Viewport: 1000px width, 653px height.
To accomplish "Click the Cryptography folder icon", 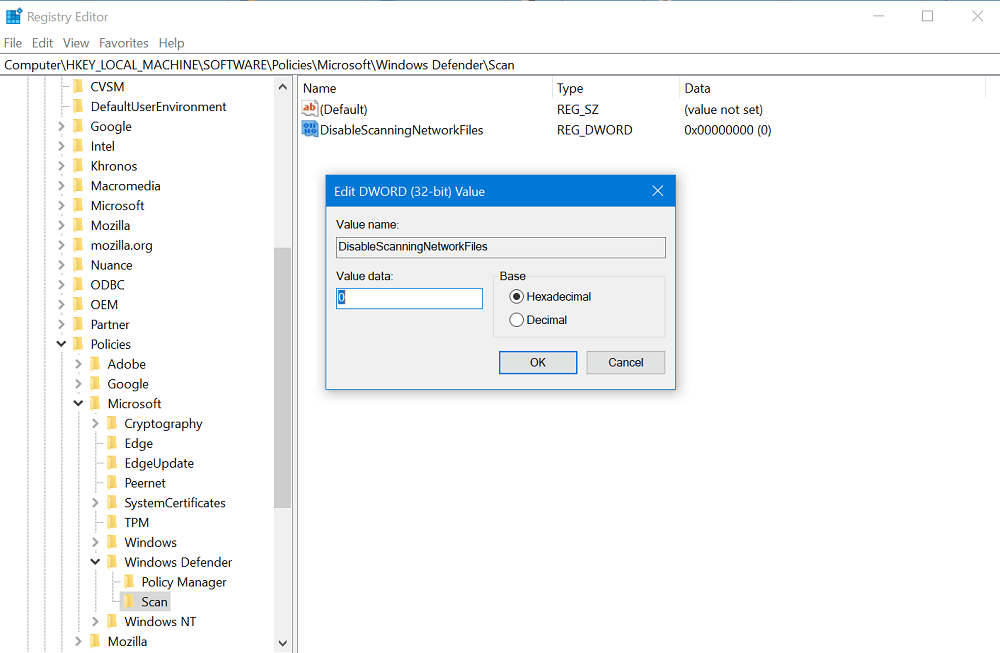I will click(112, 423).
